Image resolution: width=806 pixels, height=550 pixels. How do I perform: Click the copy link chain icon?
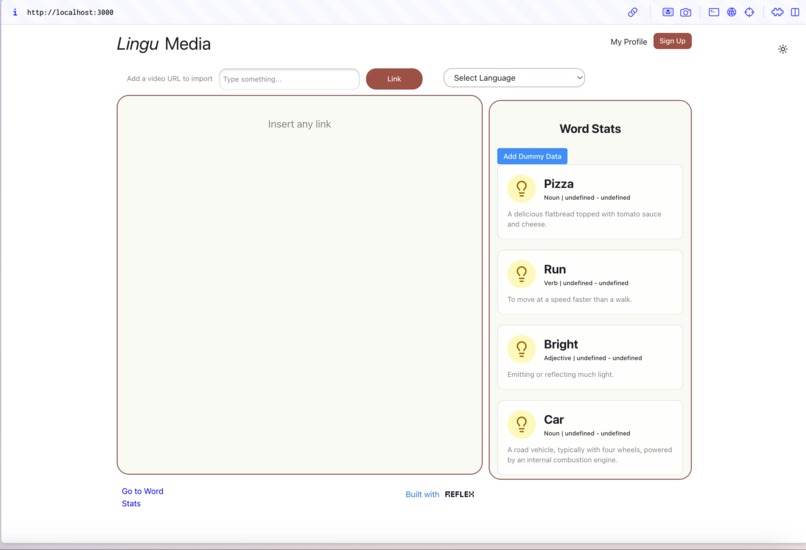(633, 12)
